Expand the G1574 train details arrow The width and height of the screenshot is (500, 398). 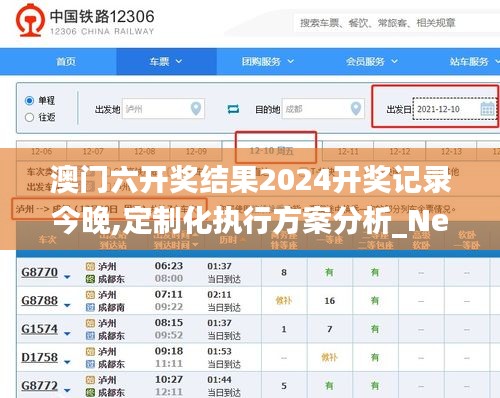point(67,334)
